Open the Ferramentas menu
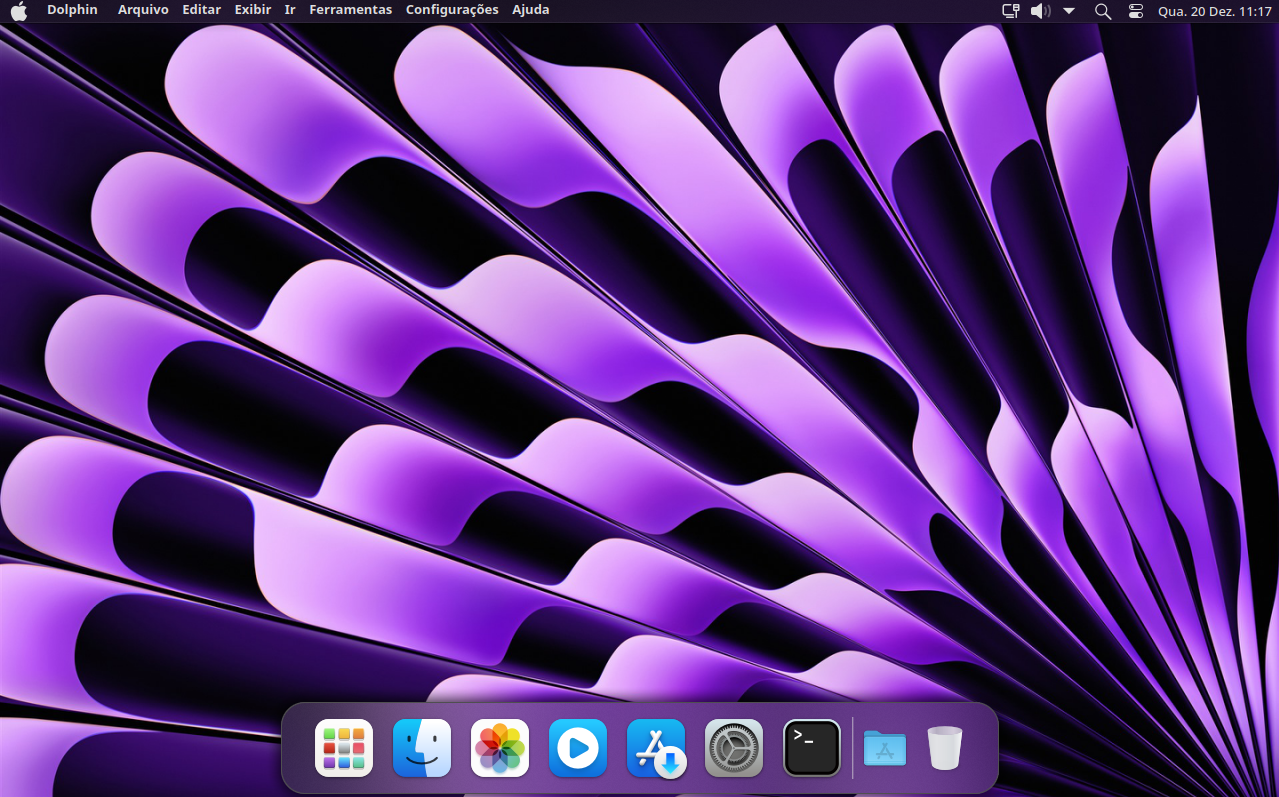Image resolution: width=1279 pixels, height=797 pixels. click(x=350, y=10)
